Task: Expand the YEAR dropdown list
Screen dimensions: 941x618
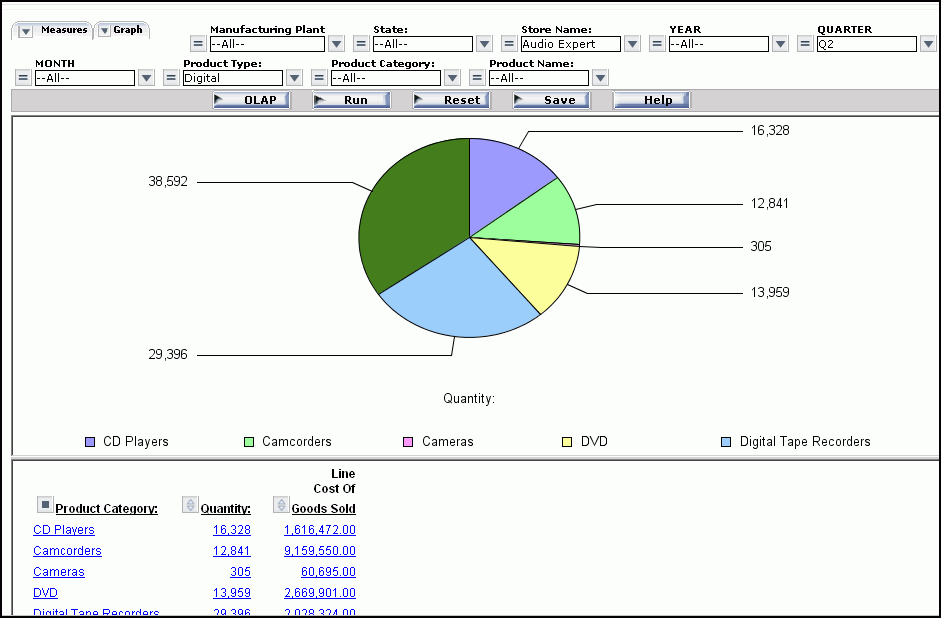Action: [780, 44]
